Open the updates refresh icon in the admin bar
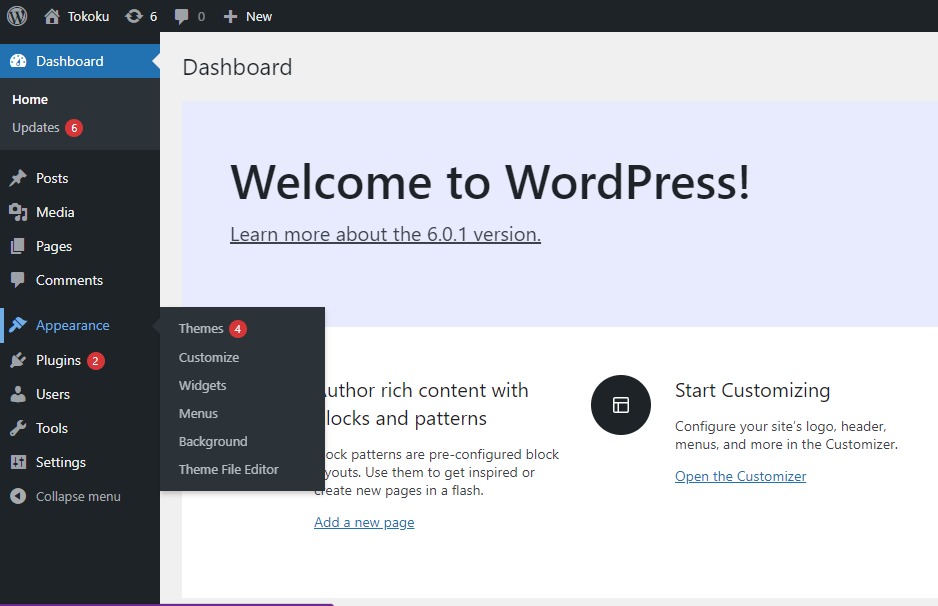Image resolution: width=938 pixels, height=606 pixels. (x=133, y=16)
